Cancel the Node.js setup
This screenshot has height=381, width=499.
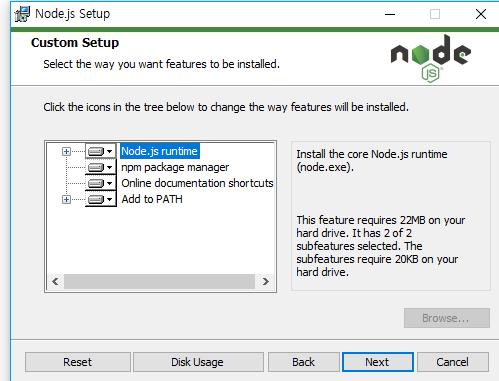(453, 362)
